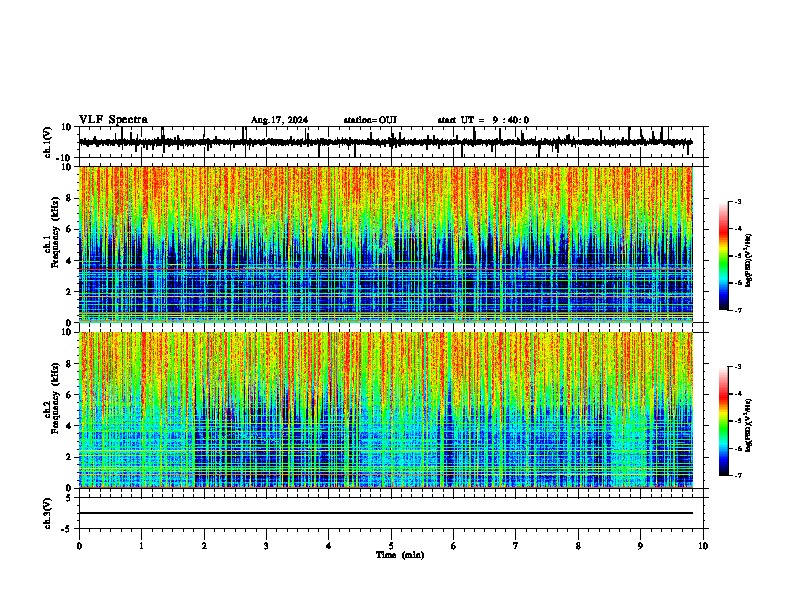This screenshot has height=612, width=792.
Task: Click the "Time (min)" axis label
Action: tap(400, 555)
